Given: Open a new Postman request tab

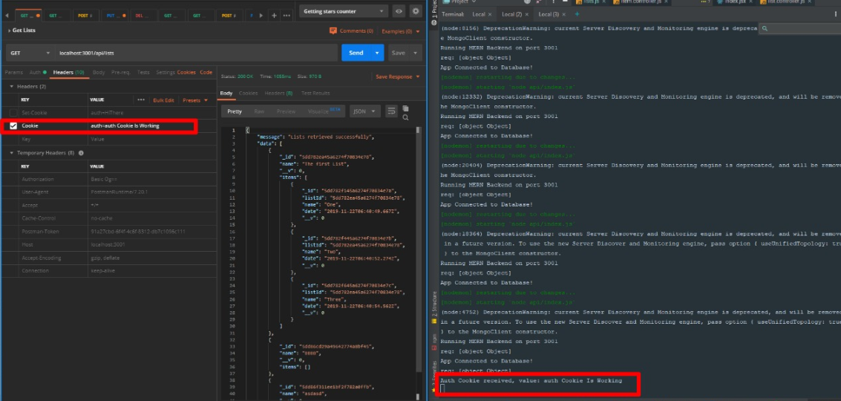Looking at the screenshot, I should pyautogui.click(x=274, y=16).
